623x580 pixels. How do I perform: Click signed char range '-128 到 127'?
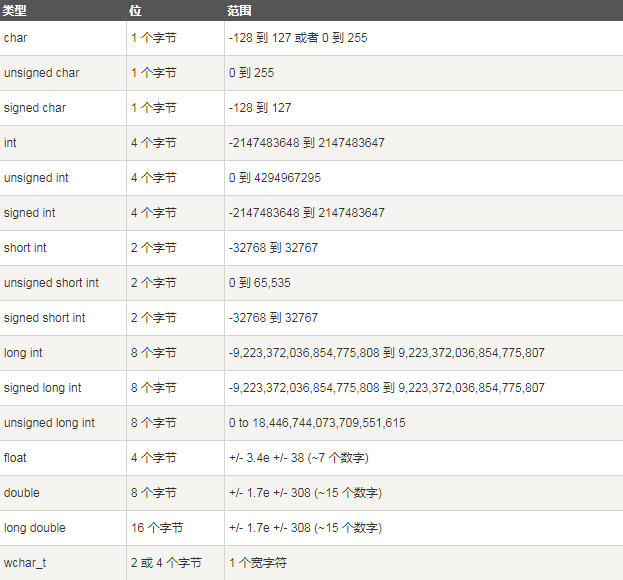click(x=260, y=108)
